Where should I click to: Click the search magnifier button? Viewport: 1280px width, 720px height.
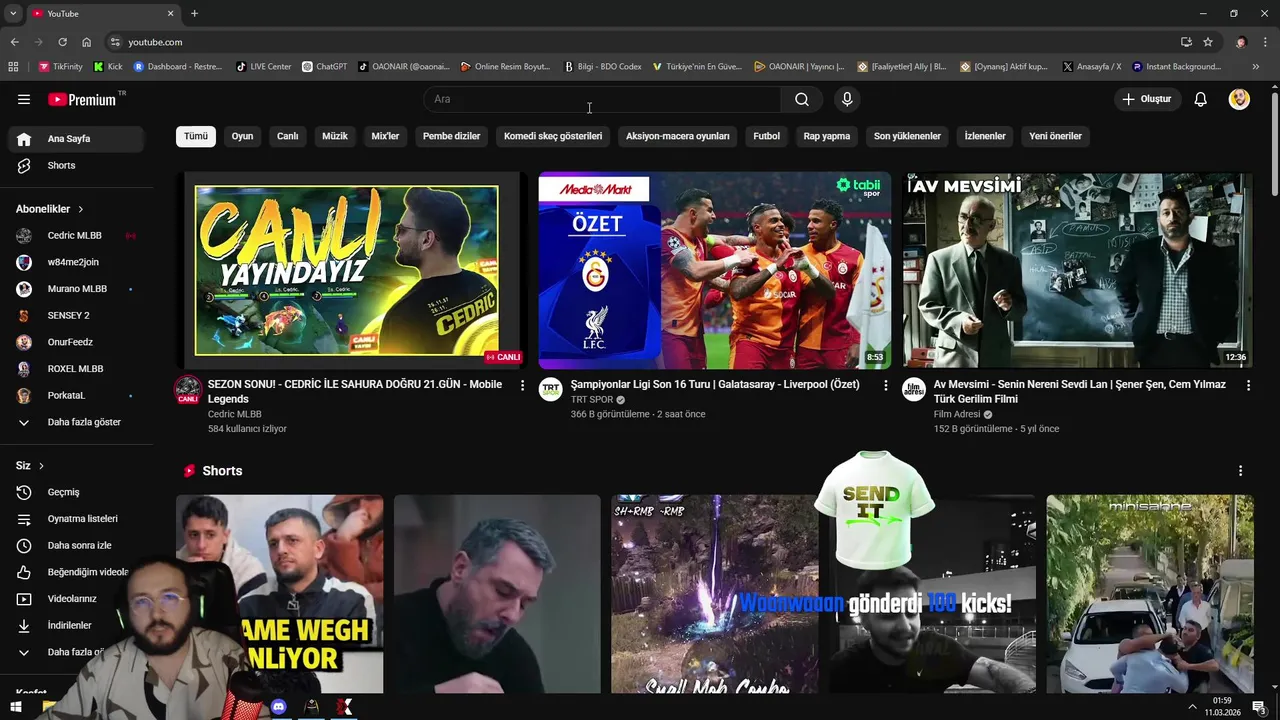coord(802,99)
